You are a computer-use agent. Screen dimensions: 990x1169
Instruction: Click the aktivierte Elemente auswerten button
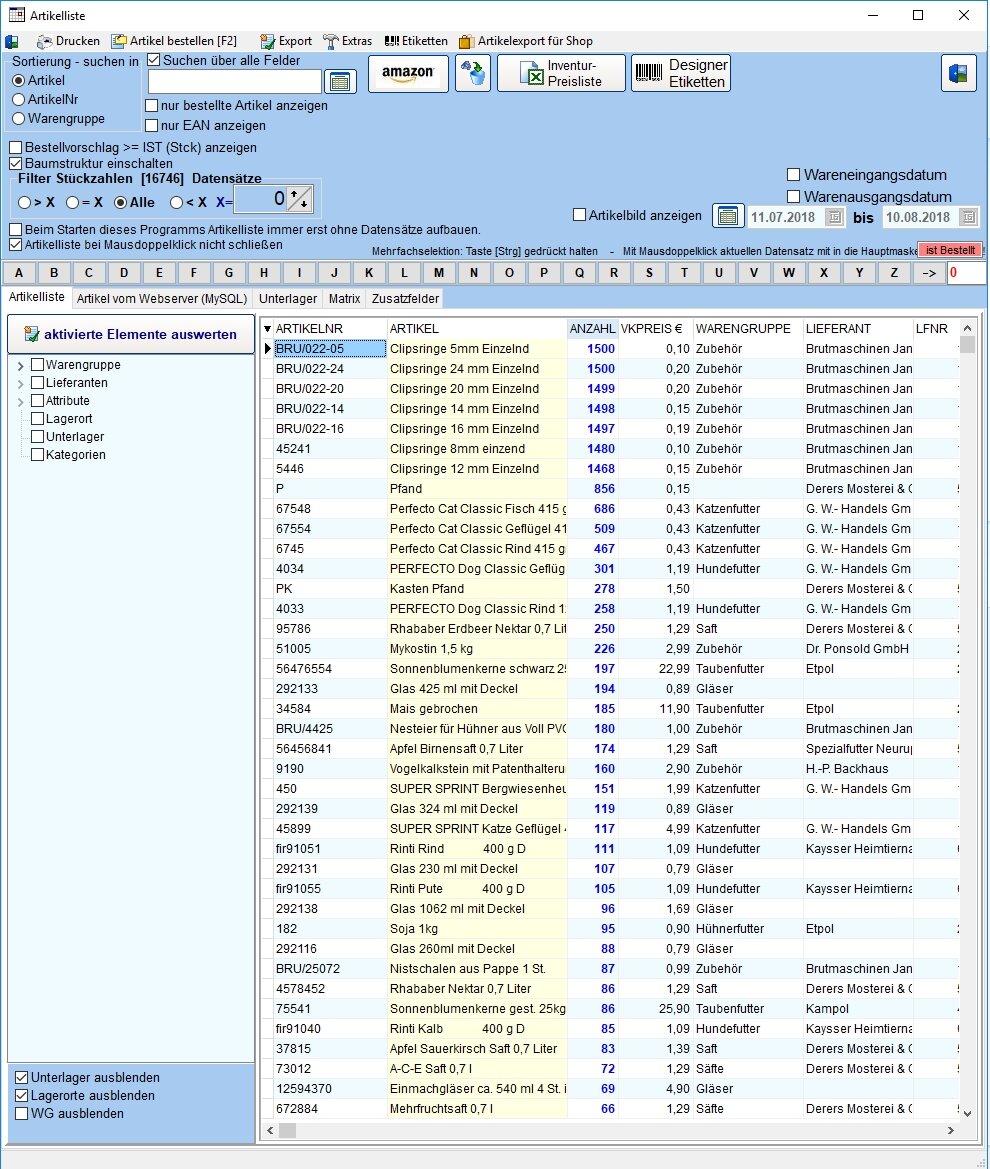(x=131, y=334)
